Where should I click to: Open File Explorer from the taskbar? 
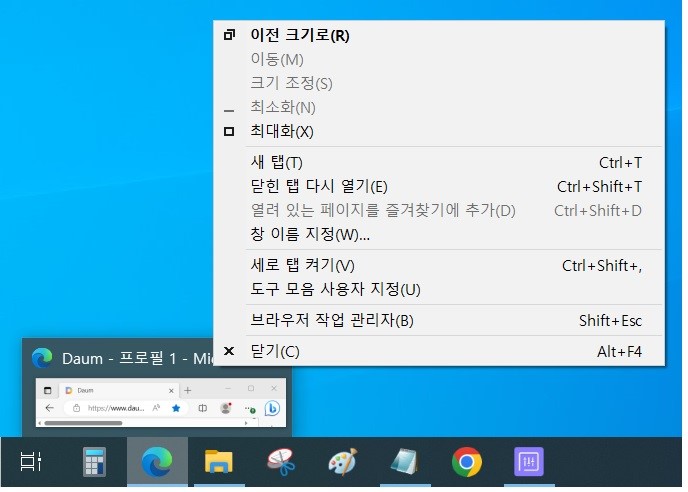(x=219, y=462)
